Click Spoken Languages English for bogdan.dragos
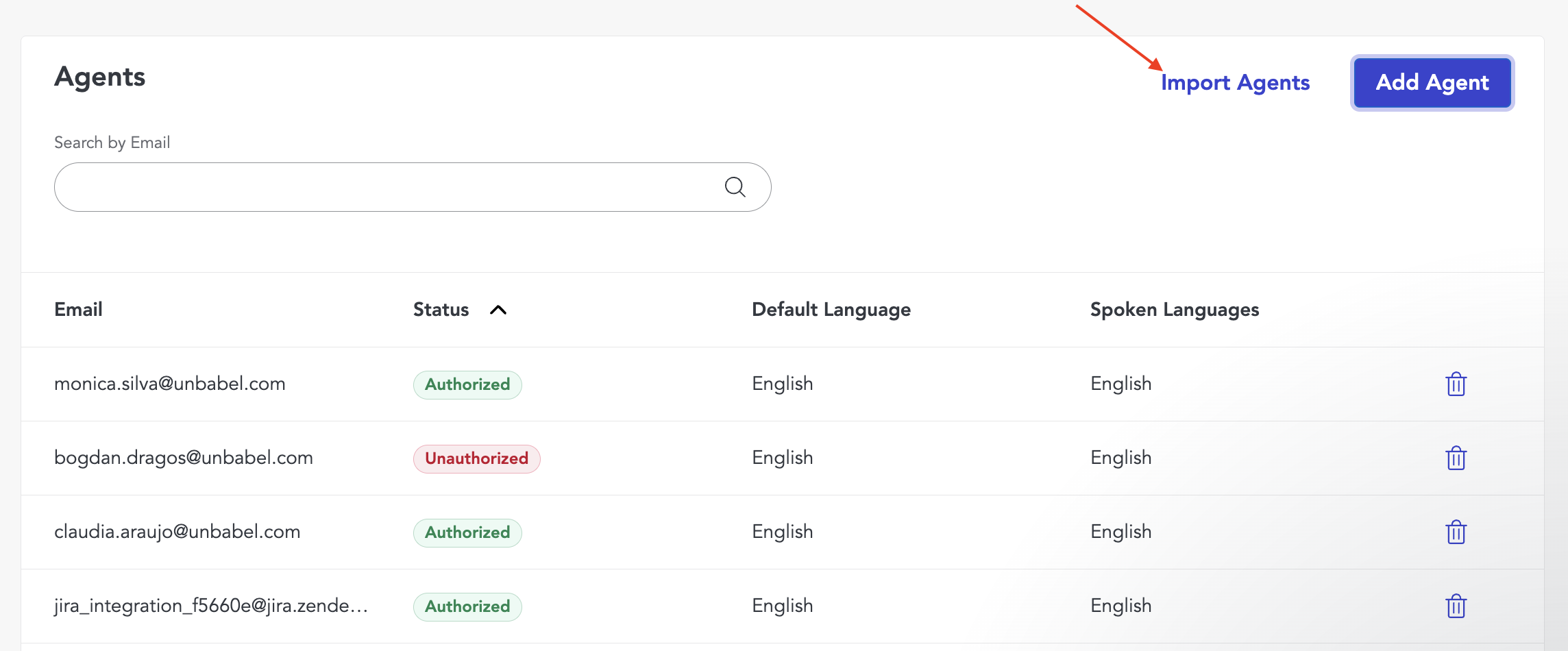This screenshot has height=651, width=1568. click(1121, 458)
